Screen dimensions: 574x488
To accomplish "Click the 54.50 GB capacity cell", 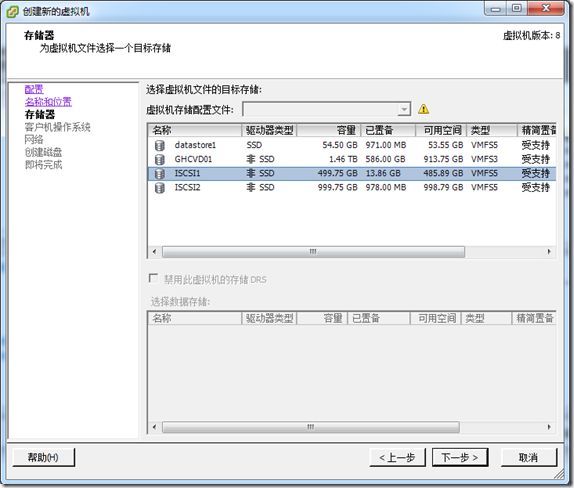I will click(x=340, y=145).
